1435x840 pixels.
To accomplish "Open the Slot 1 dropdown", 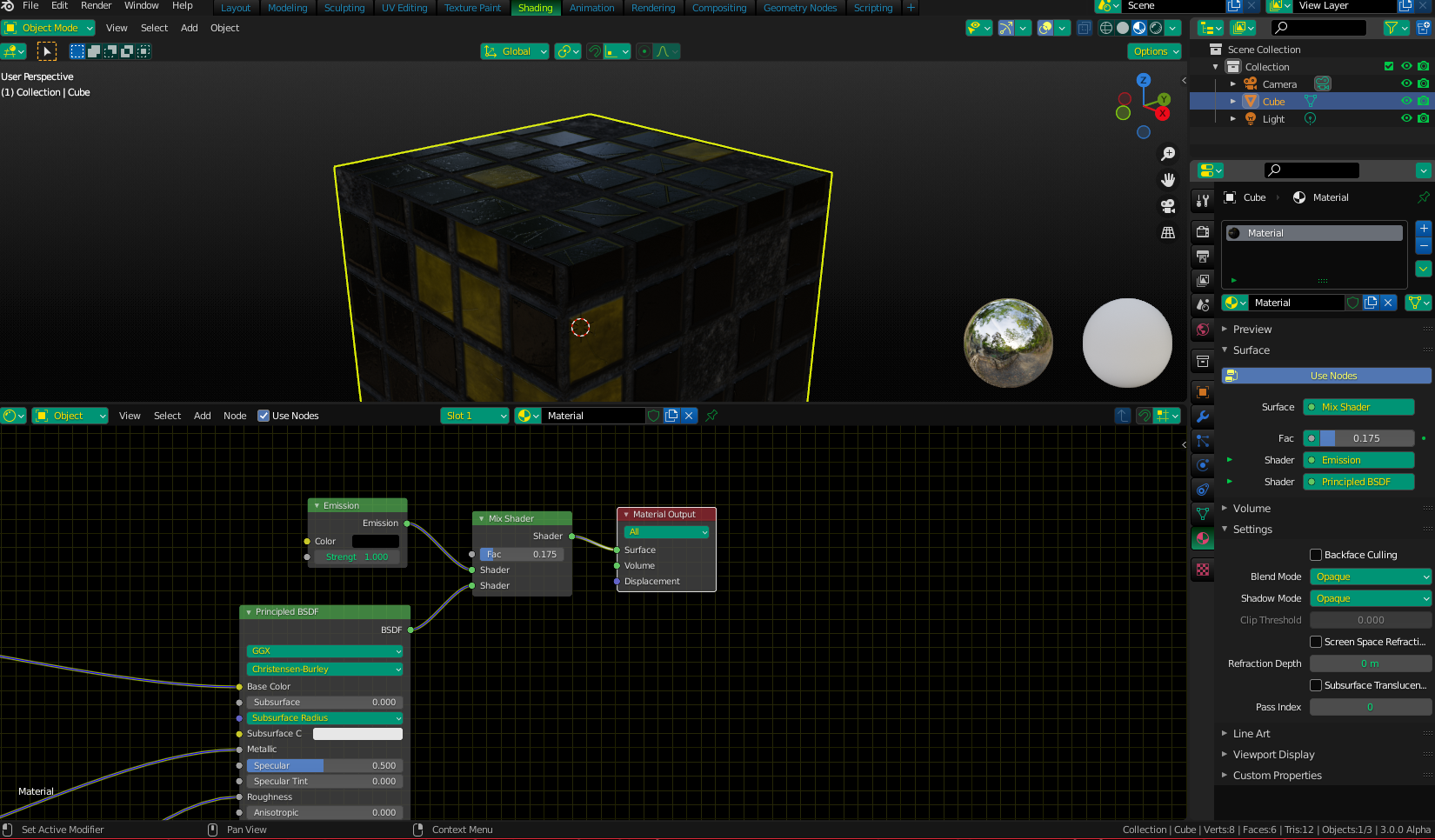I will pyautogui.click(x=475, y=416).
